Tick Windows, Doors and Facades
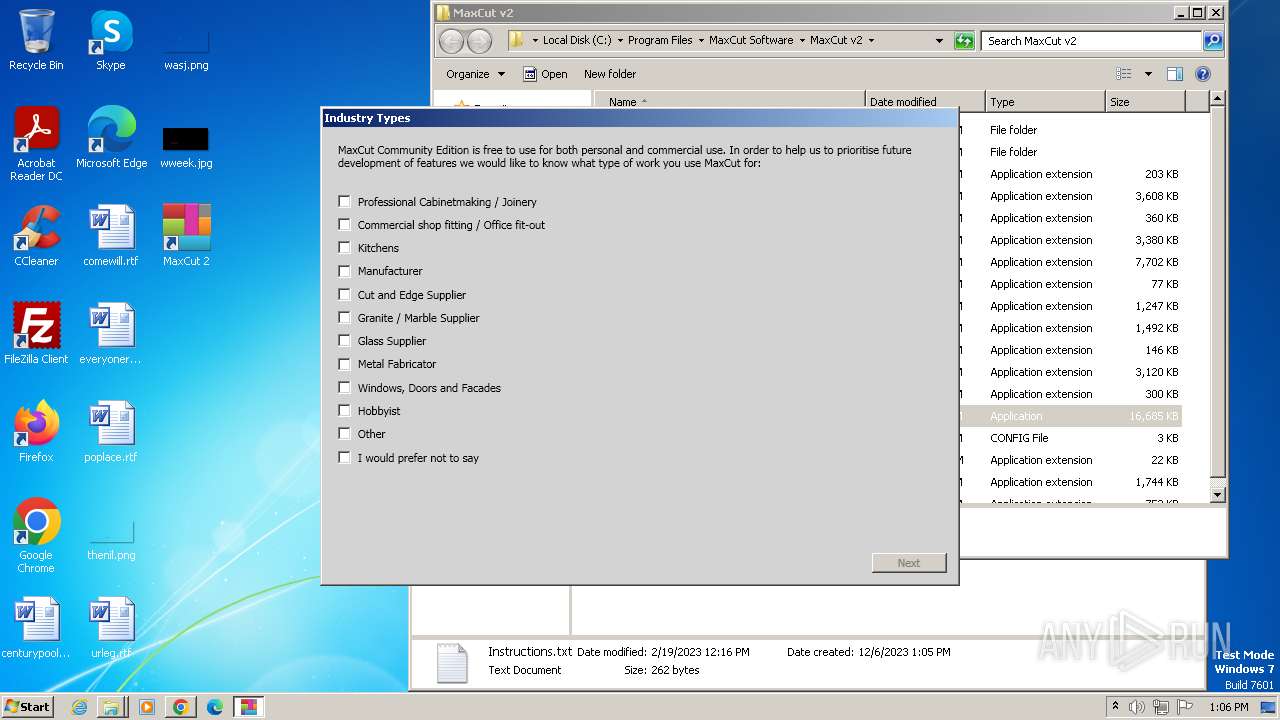The image size is (1280, 720). (x=344, y=387)
